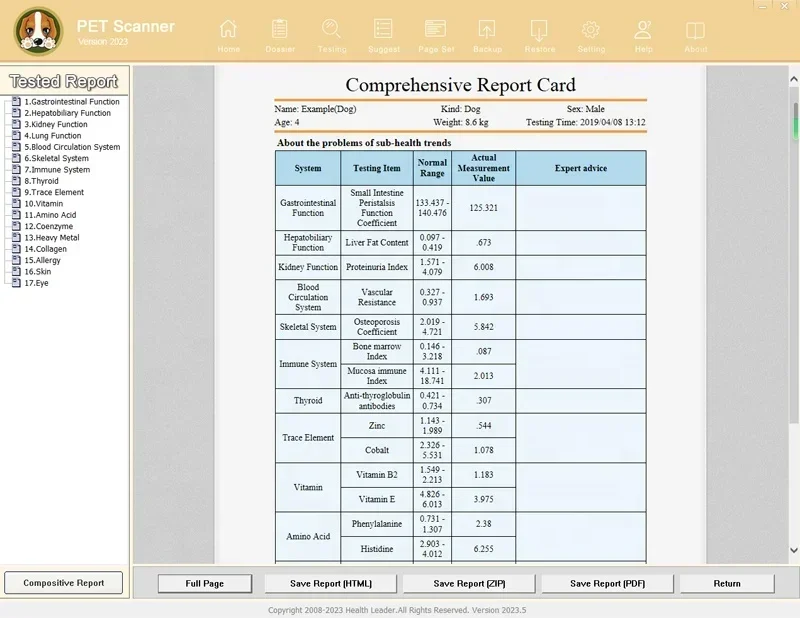The image size is (800, 618).
Task: Click the Full Page button
Action: (x=205, y=583)
